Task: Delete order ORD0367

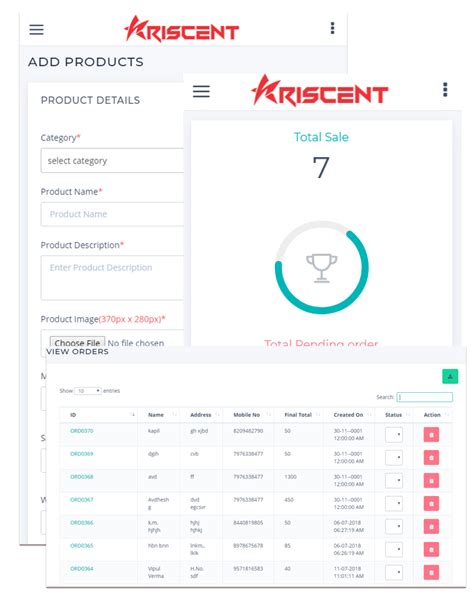Action: (x=431, y=503)
